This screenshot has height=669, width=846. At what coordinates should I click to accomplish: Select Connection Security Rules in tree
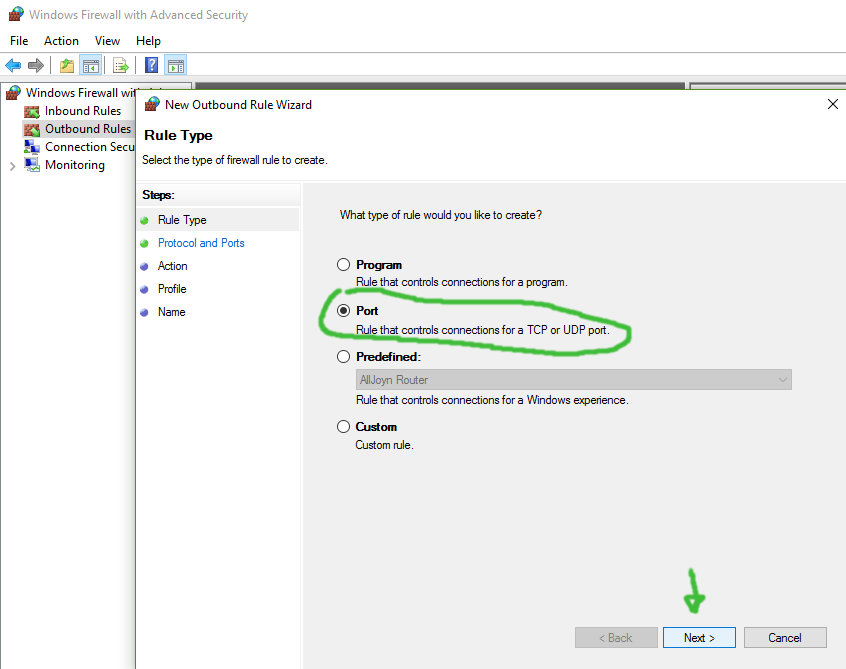pos(90,147)
